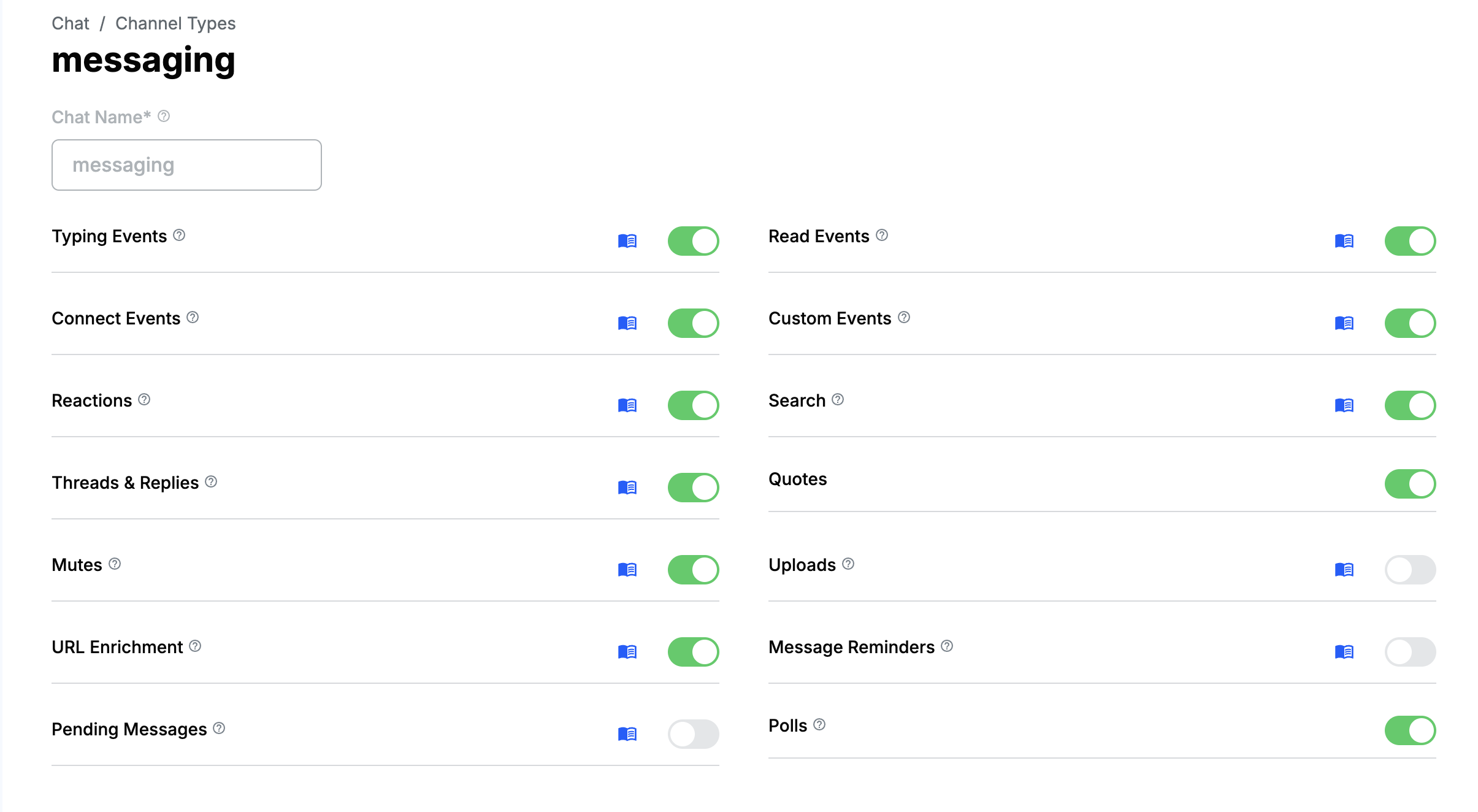Open the Search documentation book icon
Screen dimensions: 1478x812
pyautogui.click(x=1344, y=405)
